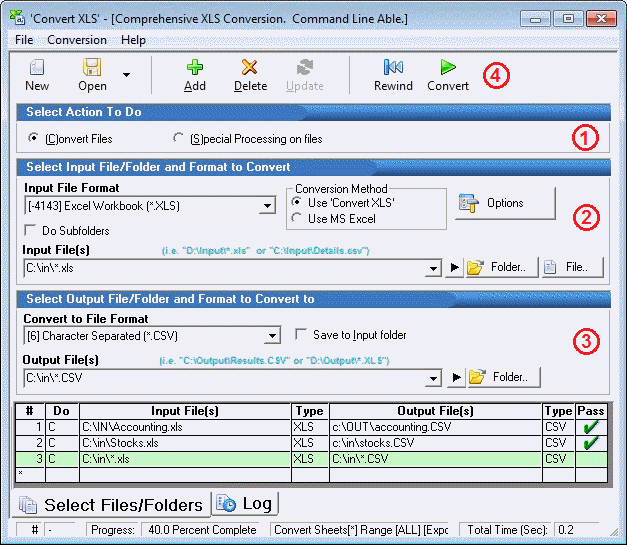This screenshot has width=627, height=545.
Task: Click the Open toolbar icon
Action: tap(92, 68)
